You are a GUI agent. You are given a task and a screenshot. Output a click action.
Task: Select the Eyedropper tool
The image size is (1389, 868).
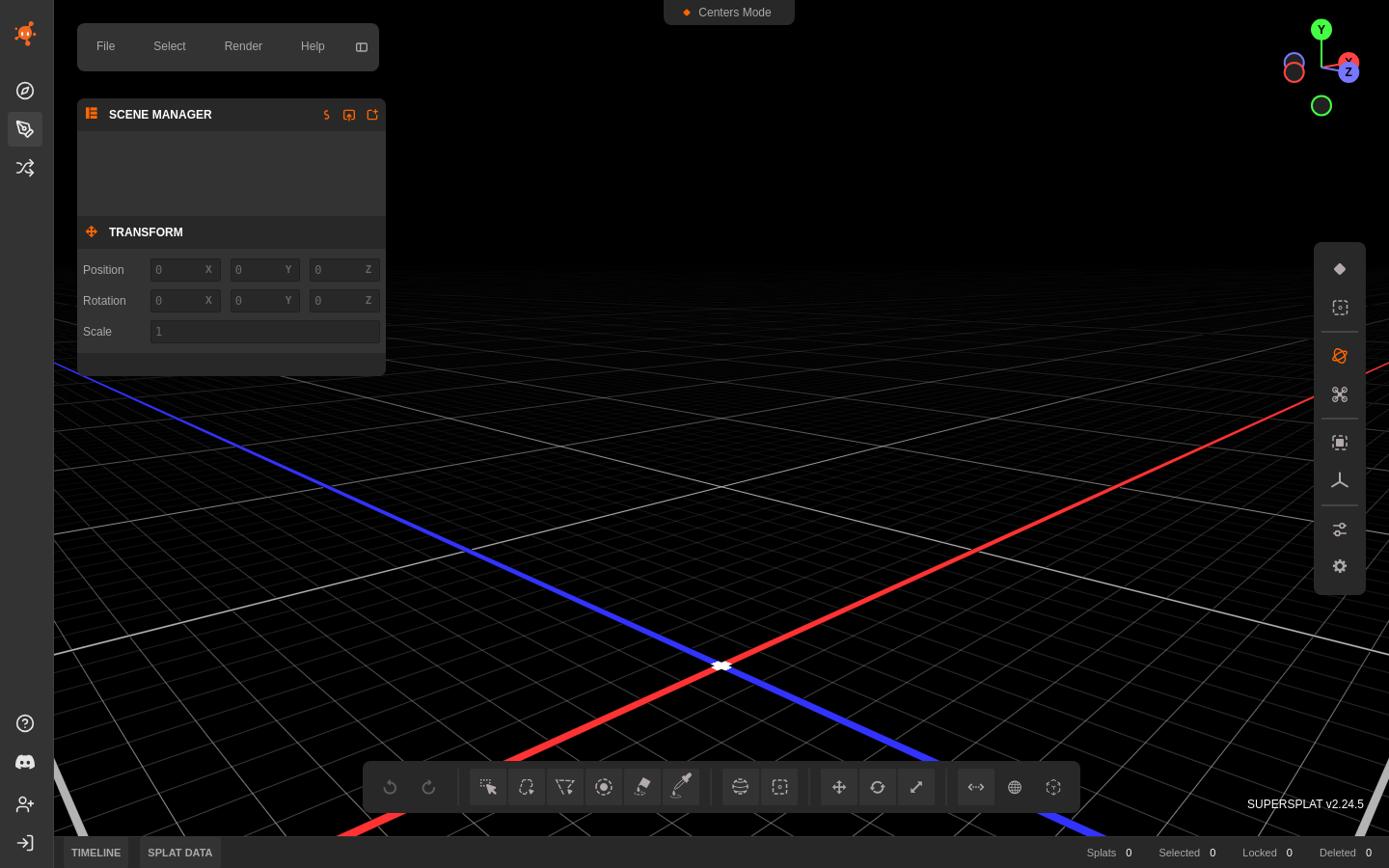click(x=681, y=787)
